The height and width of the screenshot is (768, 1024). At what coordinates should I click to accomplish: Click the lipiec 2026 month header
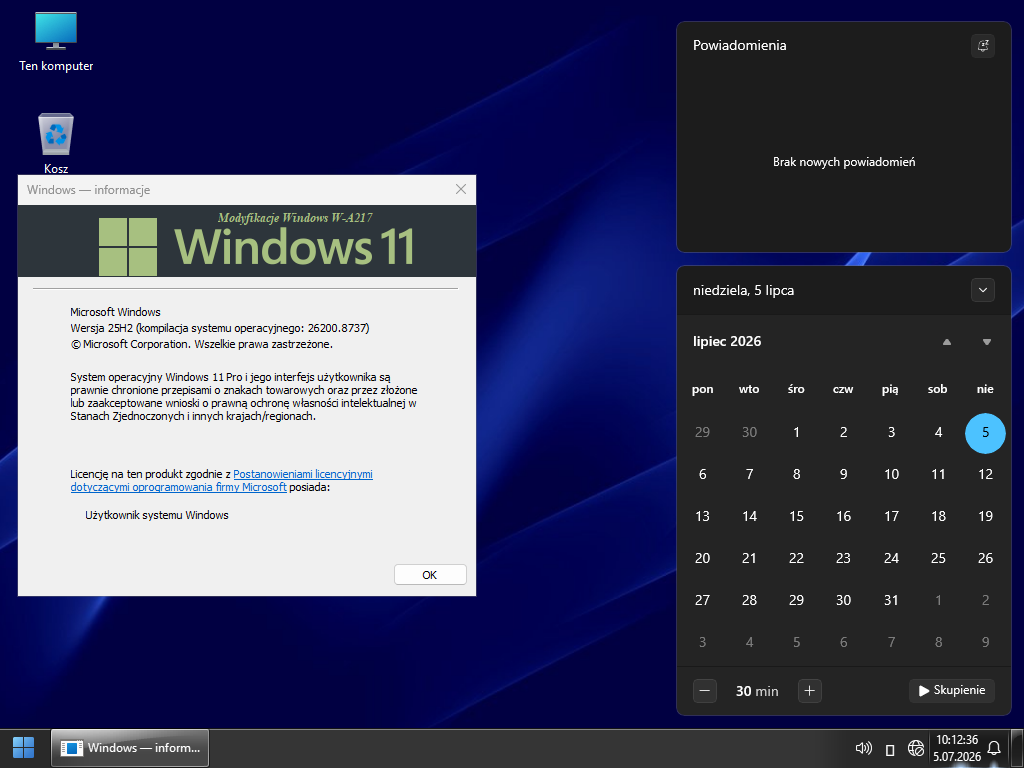727,342
